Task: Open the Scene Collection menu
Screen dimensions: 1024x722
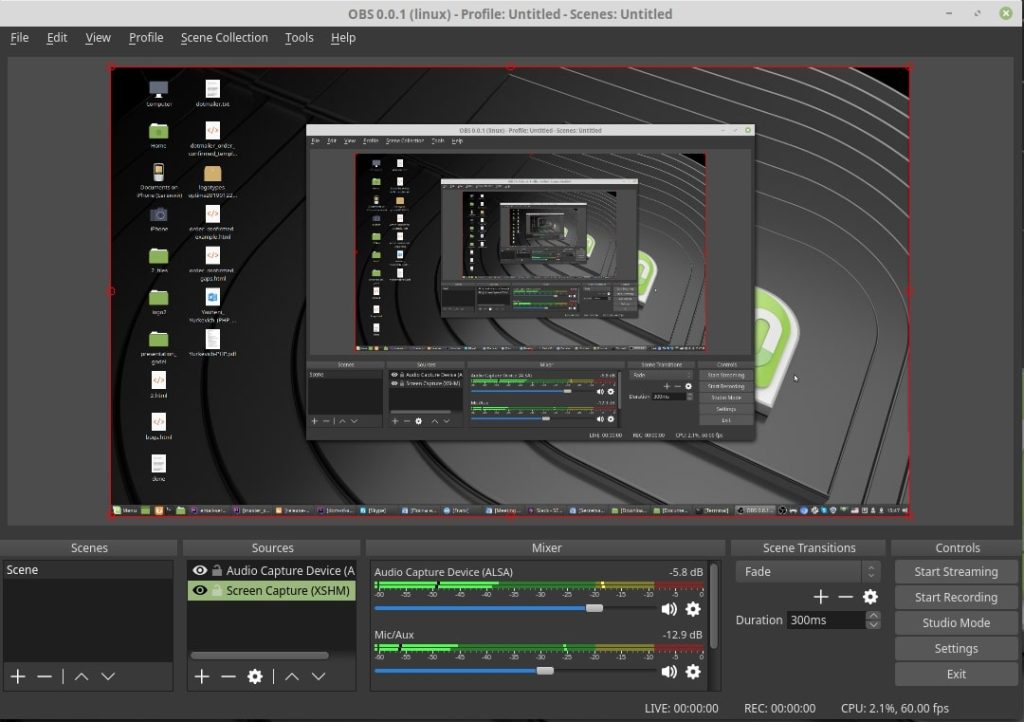Action: click(x=224, y=38)
